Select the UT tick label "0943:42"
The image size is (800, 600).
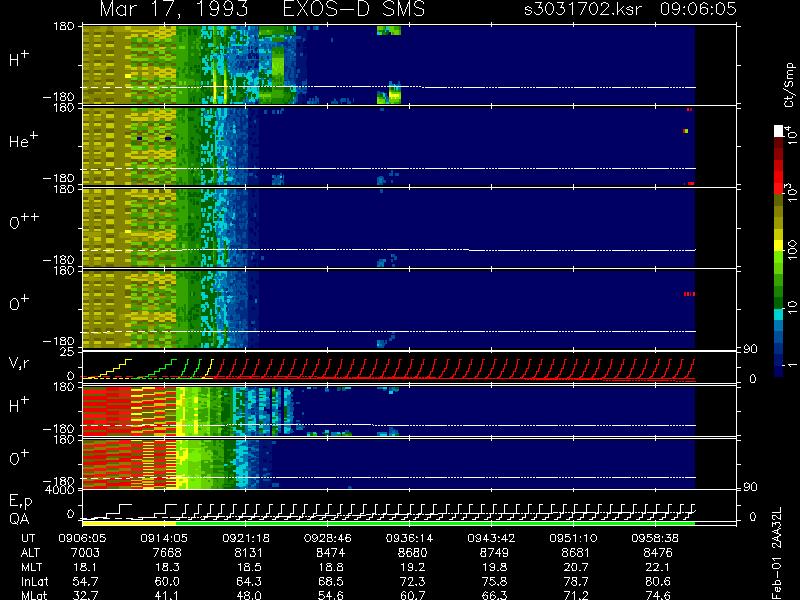[x=491, y=538]
